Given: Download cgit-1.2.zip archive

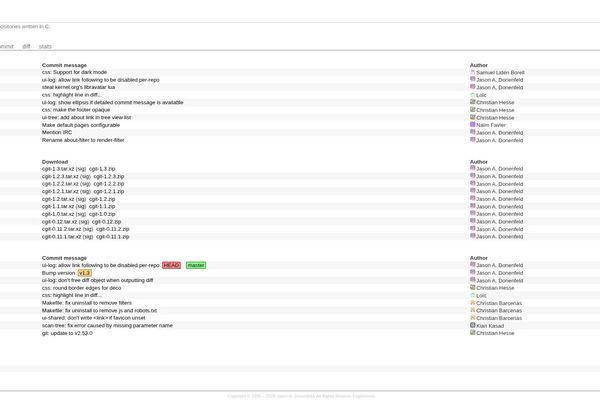Looking at the screenshot, I should coord(102,199).
